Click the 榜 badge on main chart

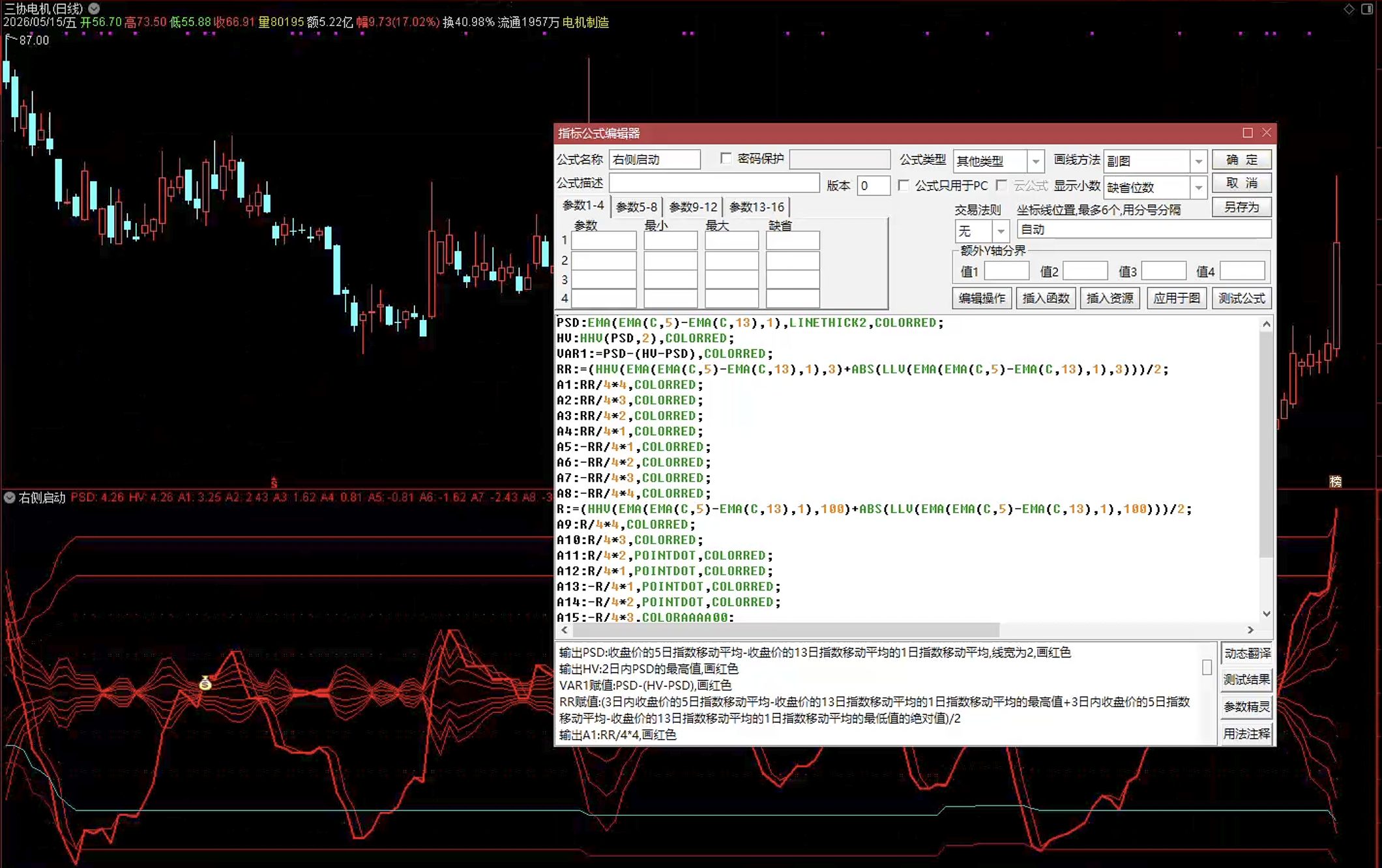pos(1335,482)
